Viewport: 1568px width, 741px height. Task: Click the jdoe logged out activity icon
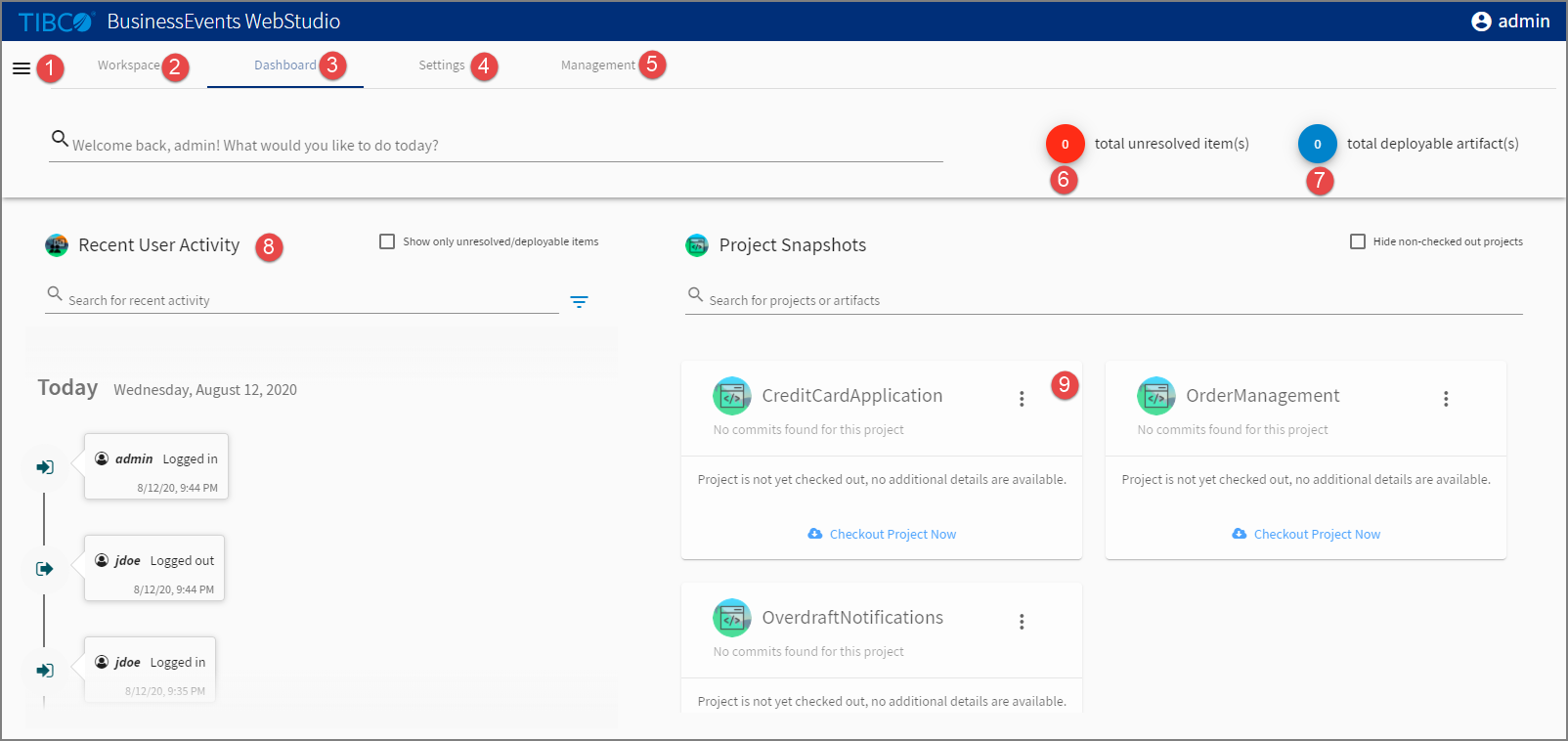click(45, 569)
